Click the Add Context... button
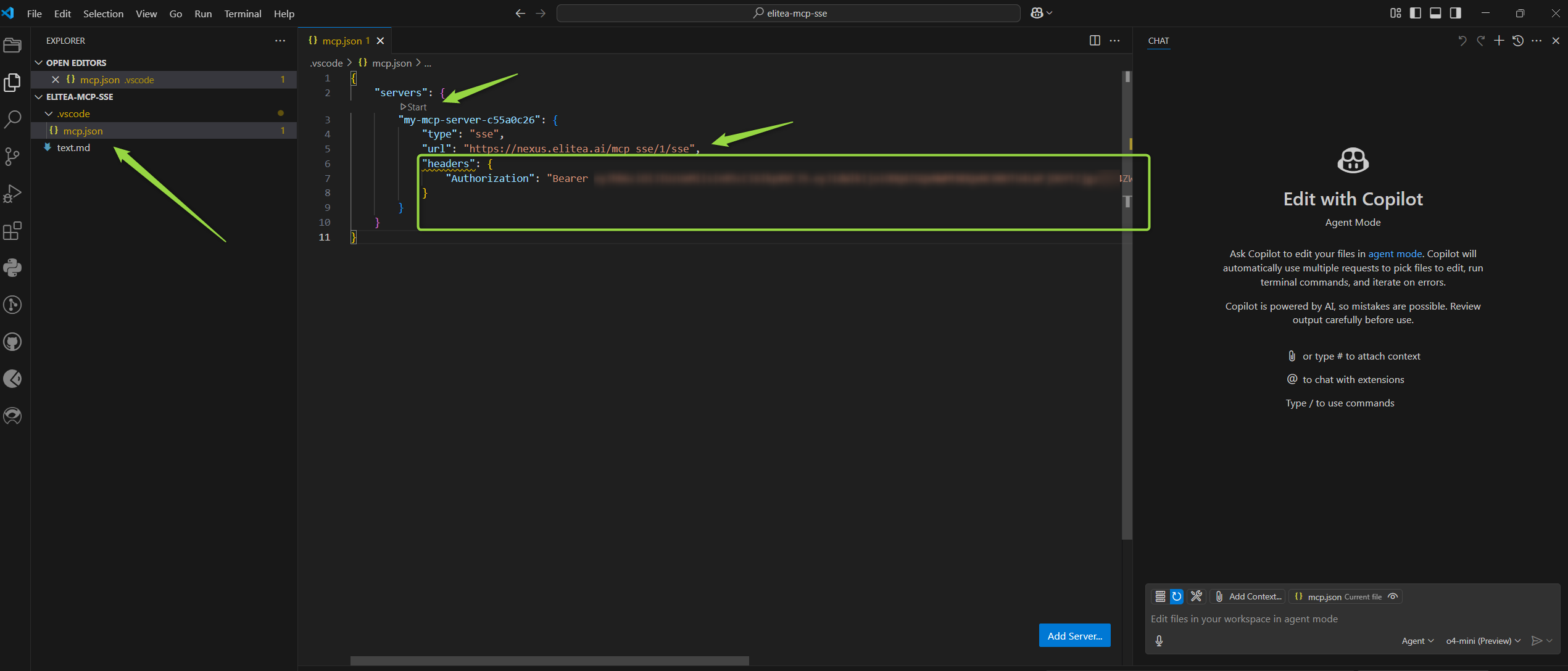 tap(1248, 596)
